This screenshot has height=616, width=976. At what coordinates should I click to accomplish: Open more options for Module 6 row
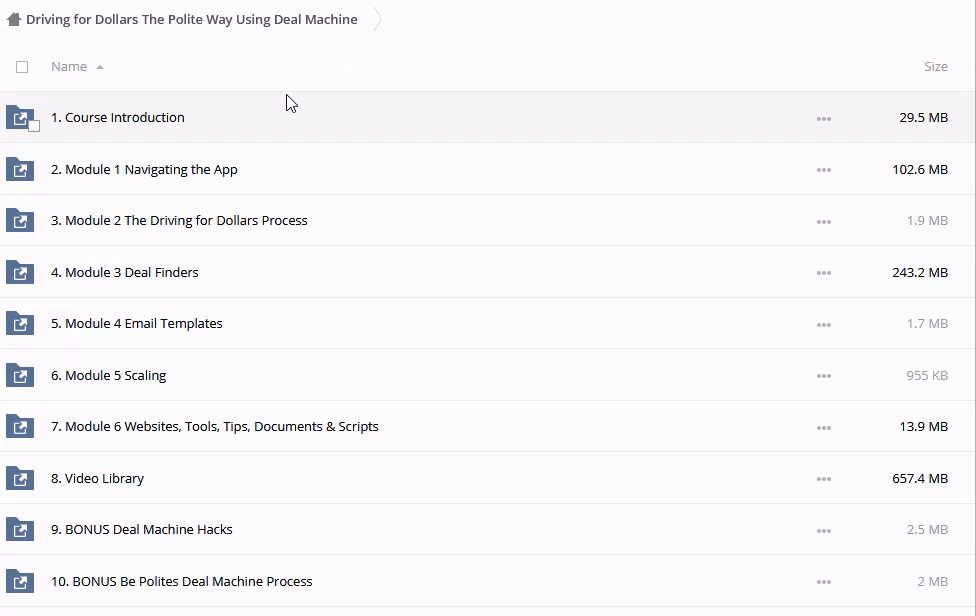click(x=823, y=427)
